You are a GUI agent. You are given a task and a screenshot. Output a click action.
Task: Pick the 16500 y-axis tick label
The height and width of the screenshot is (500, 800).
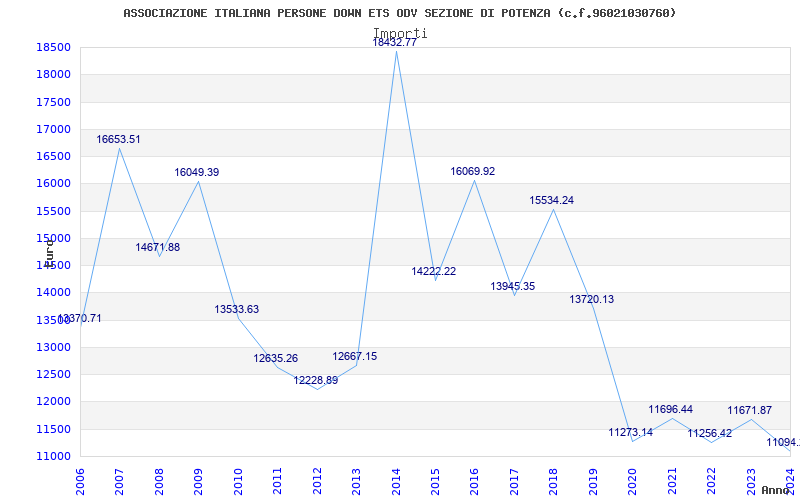click(x=53, y=157)
